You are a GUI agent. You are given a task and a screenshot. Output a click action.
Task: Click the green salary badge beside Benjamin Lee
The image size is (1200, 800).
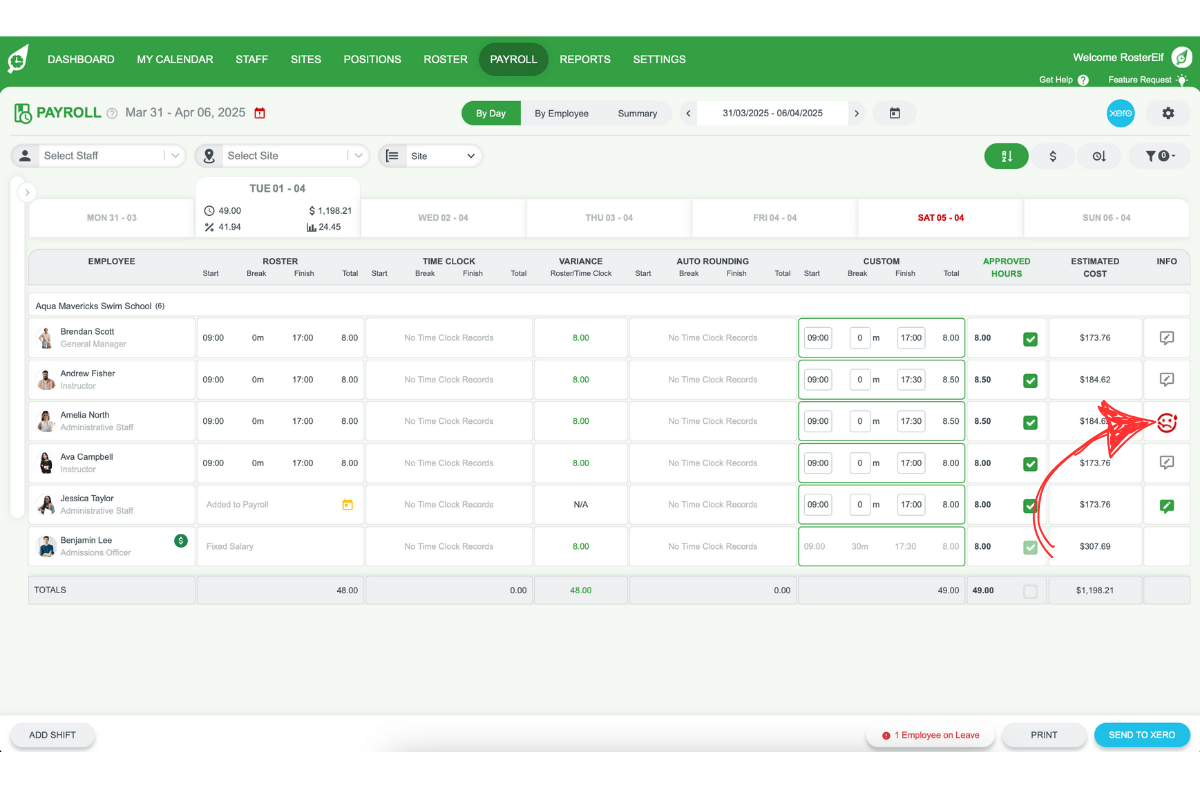pos(180,540)
